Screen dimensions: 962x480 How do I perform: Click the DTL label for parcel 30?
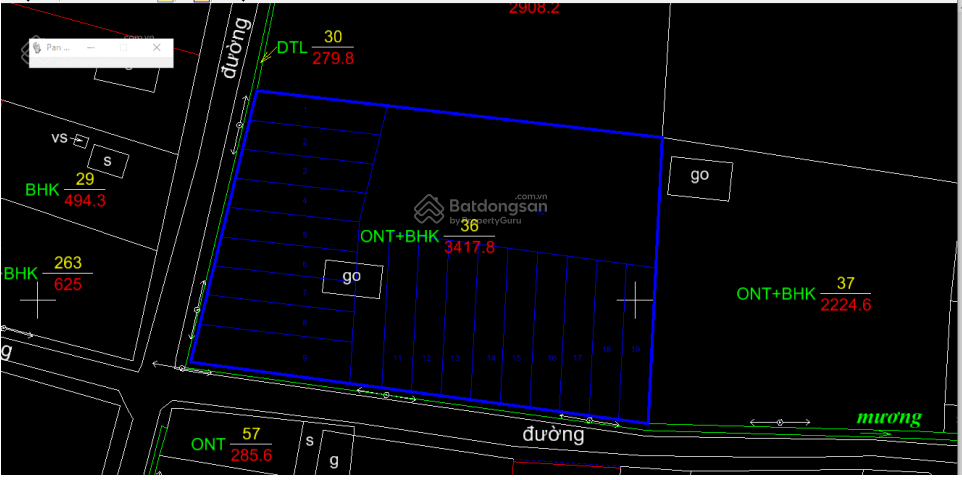(292, 47)
